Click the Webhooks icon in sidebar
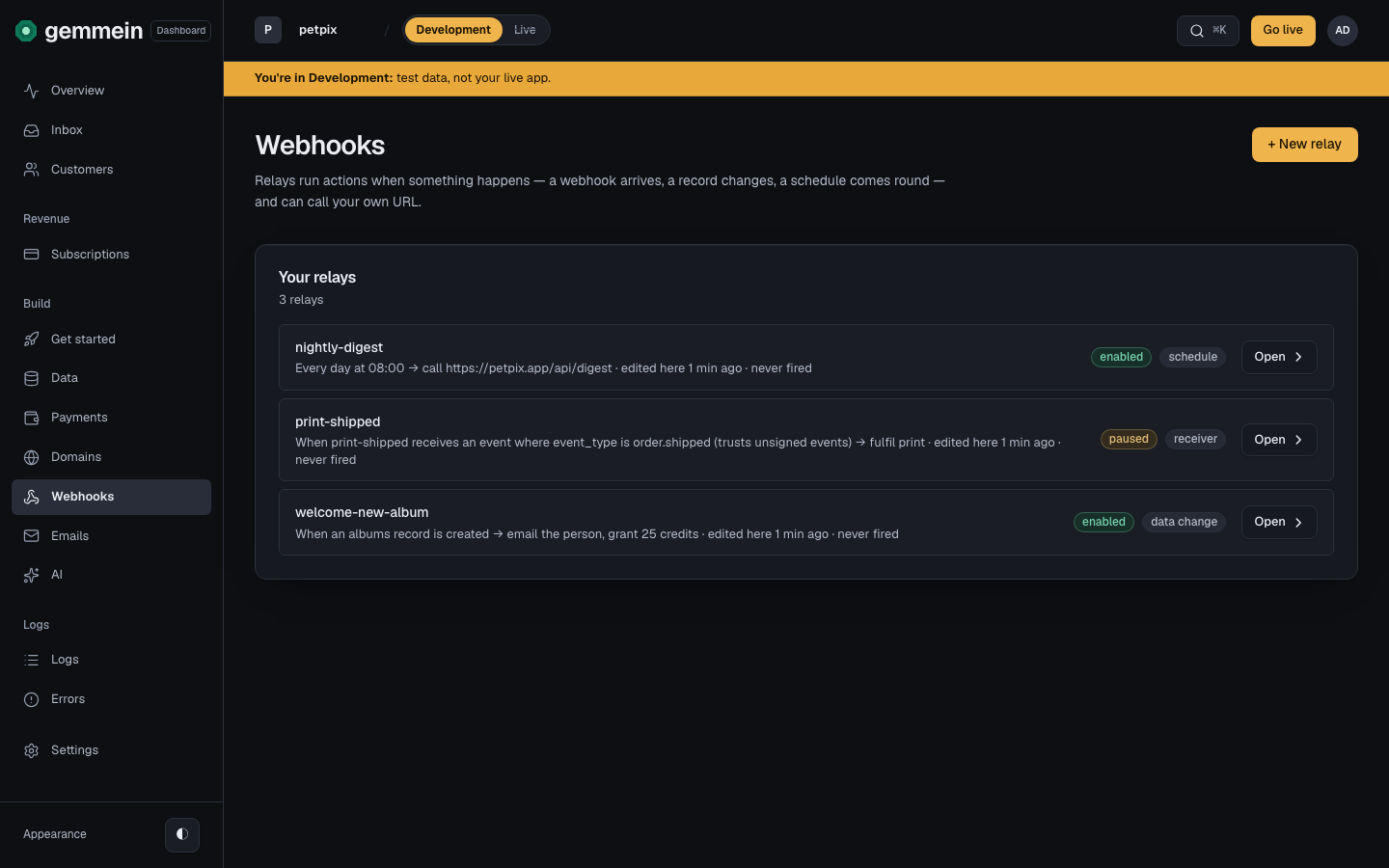Image resolution: width=1389 pixels, height=868 pixels. (32, 497)
